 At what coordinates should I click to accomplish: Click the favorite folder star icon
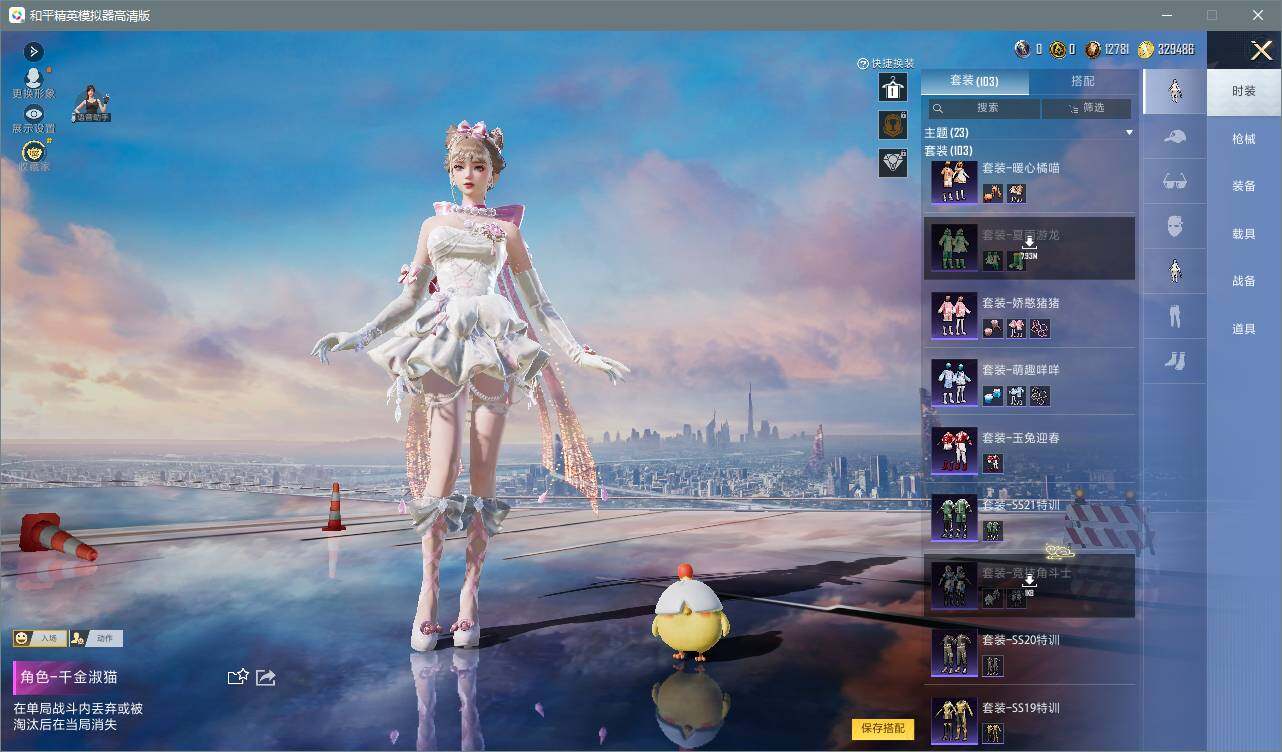[x=238, y=677]
